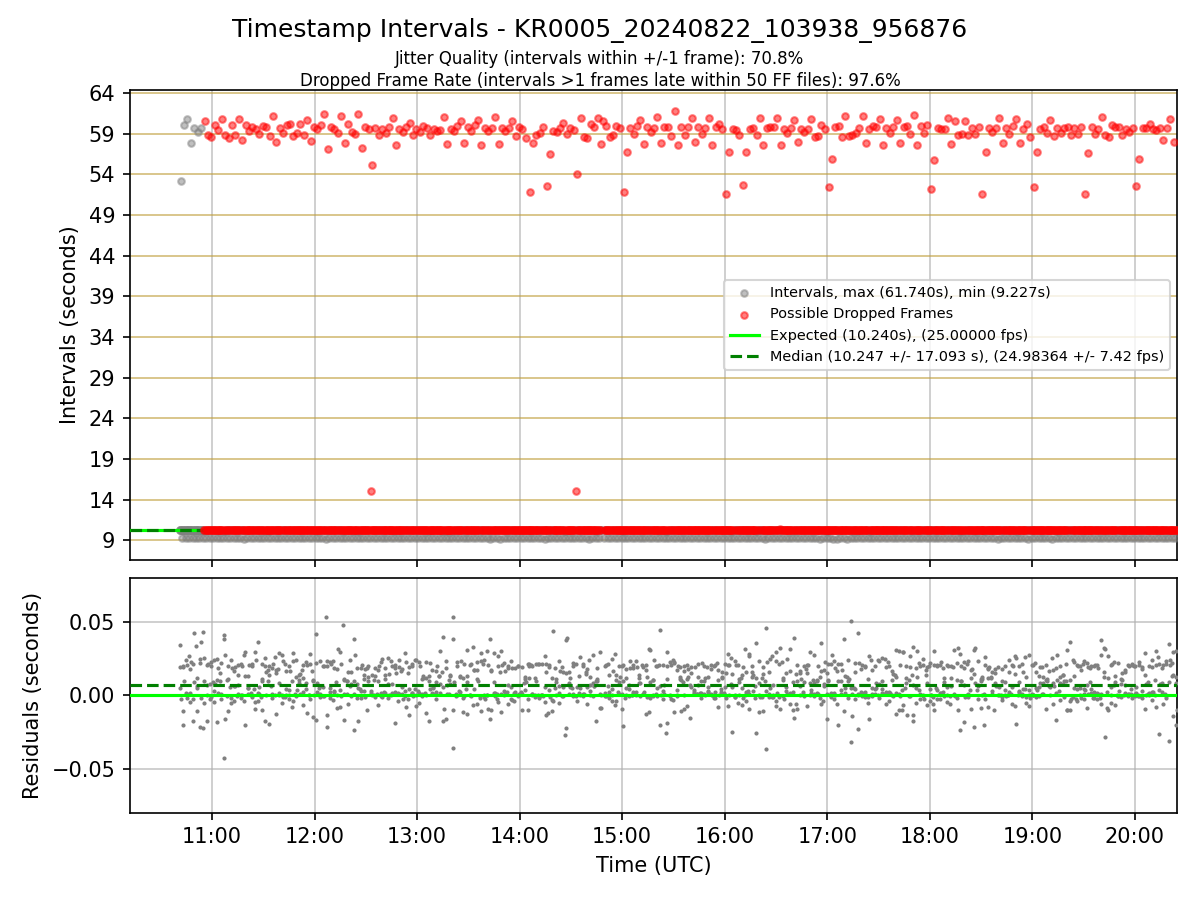
Task: Click the Dropped Frame Rate 97.6% text
Action: 600,80
